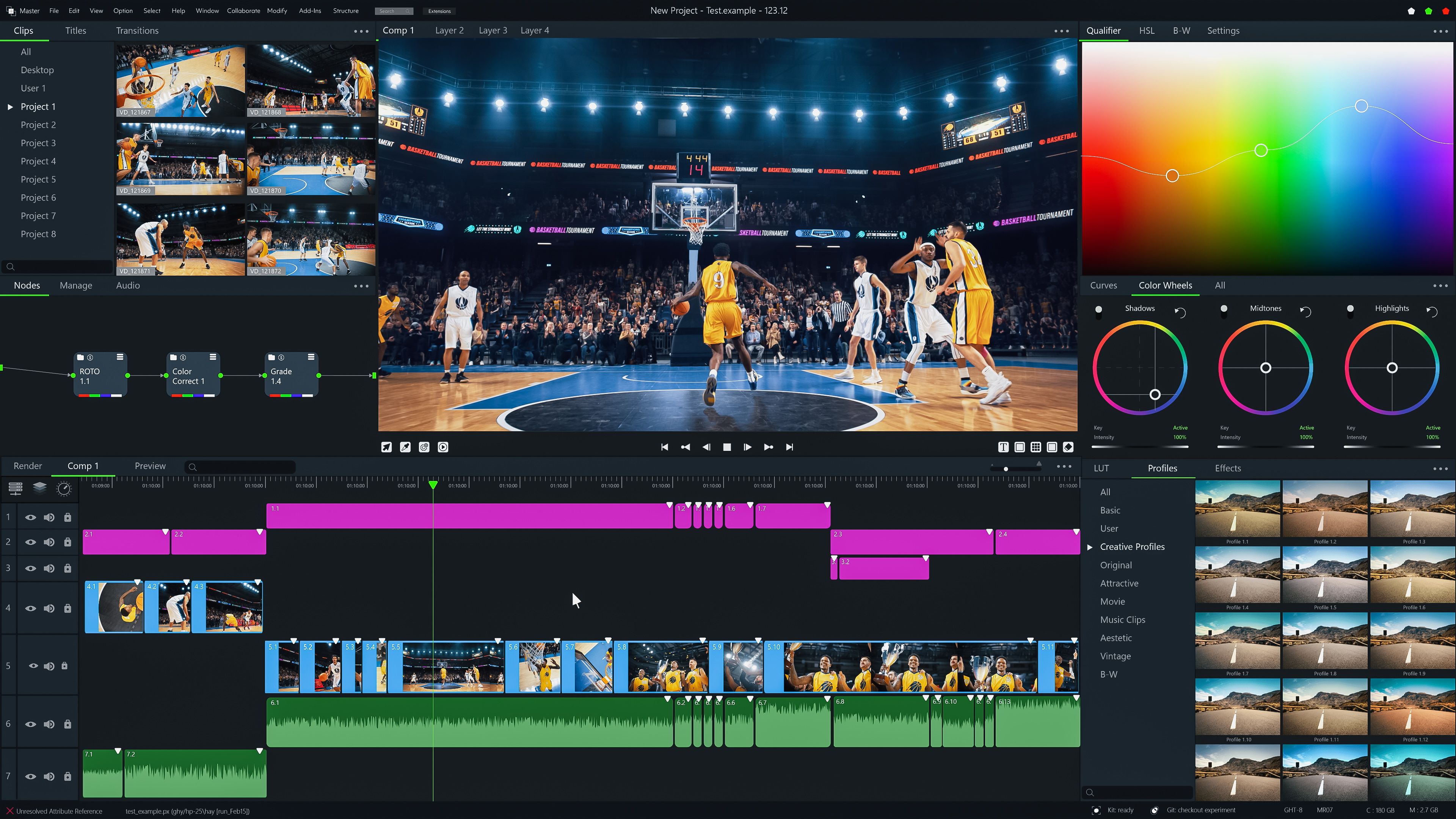Click the Curves button in the color panel
Screen dimensions: 1456x819
pyautogui.click(x=1104, y=286)
